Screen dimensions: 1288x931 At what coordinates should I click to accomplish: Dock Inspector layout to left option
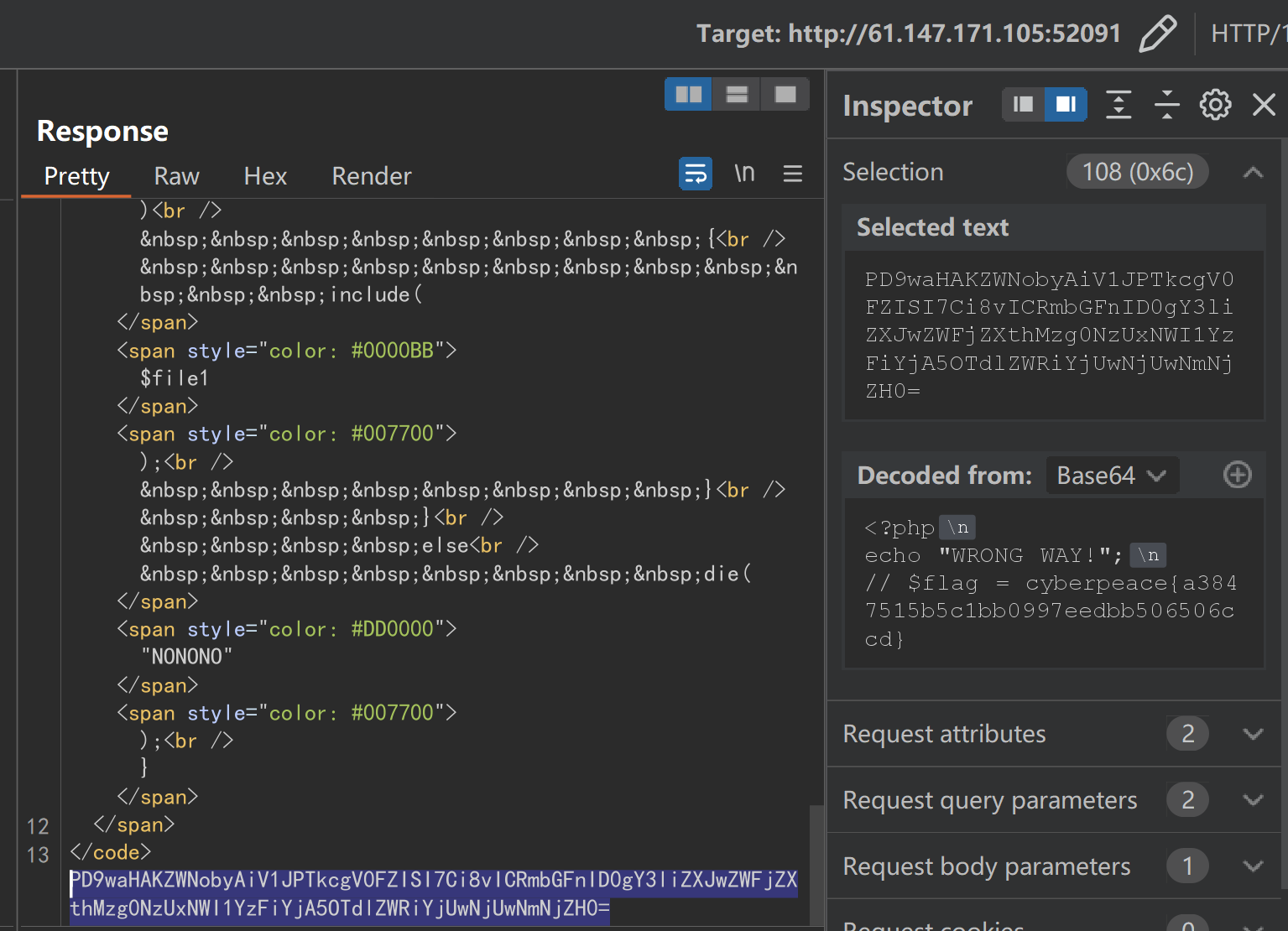1023,105
